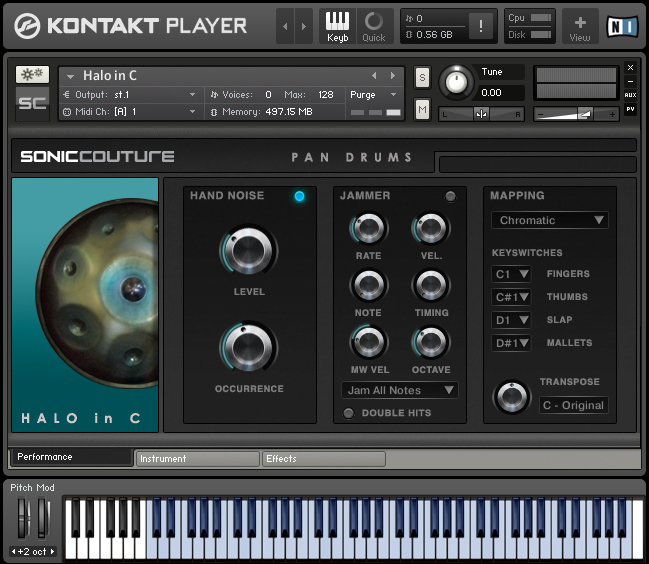Click the MW VEL knob

tap(369, 342)
